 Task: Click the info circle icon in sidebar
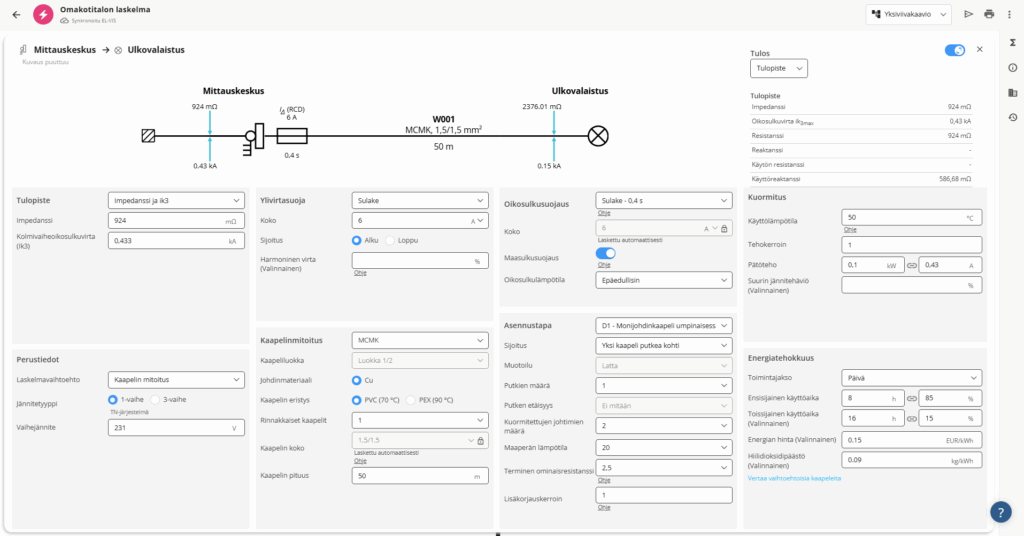[x=1012, y=68]
